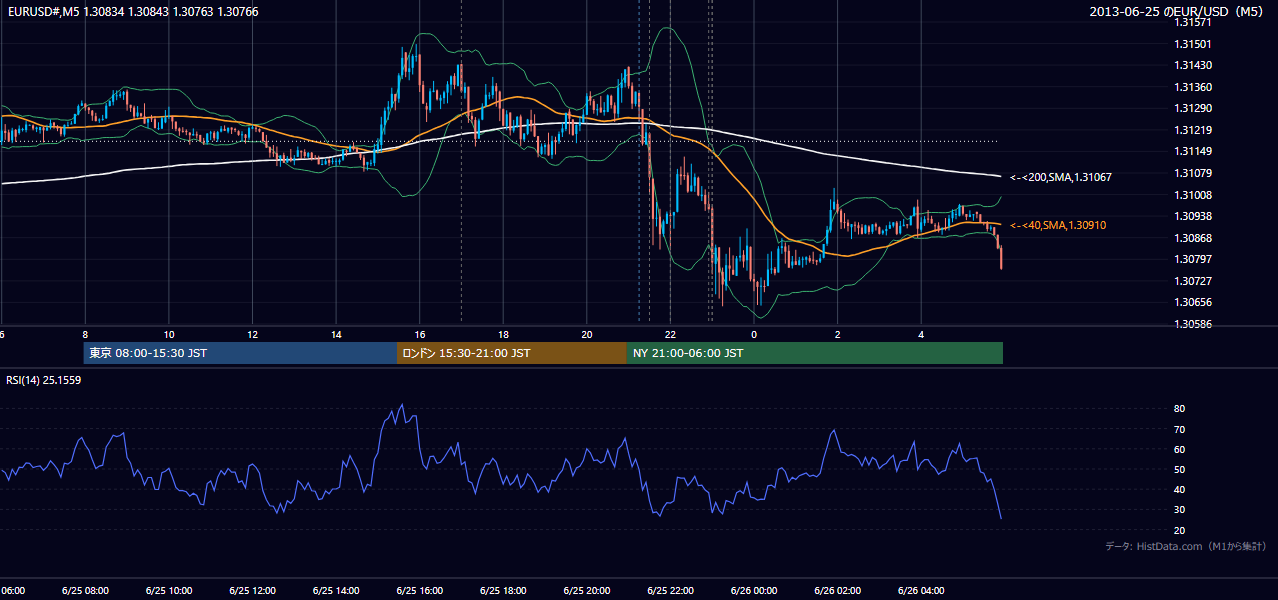Viewport: 1278px width, 600px height.
Task: Click the 6/25 10:00 date label
Action: (169, 590)
